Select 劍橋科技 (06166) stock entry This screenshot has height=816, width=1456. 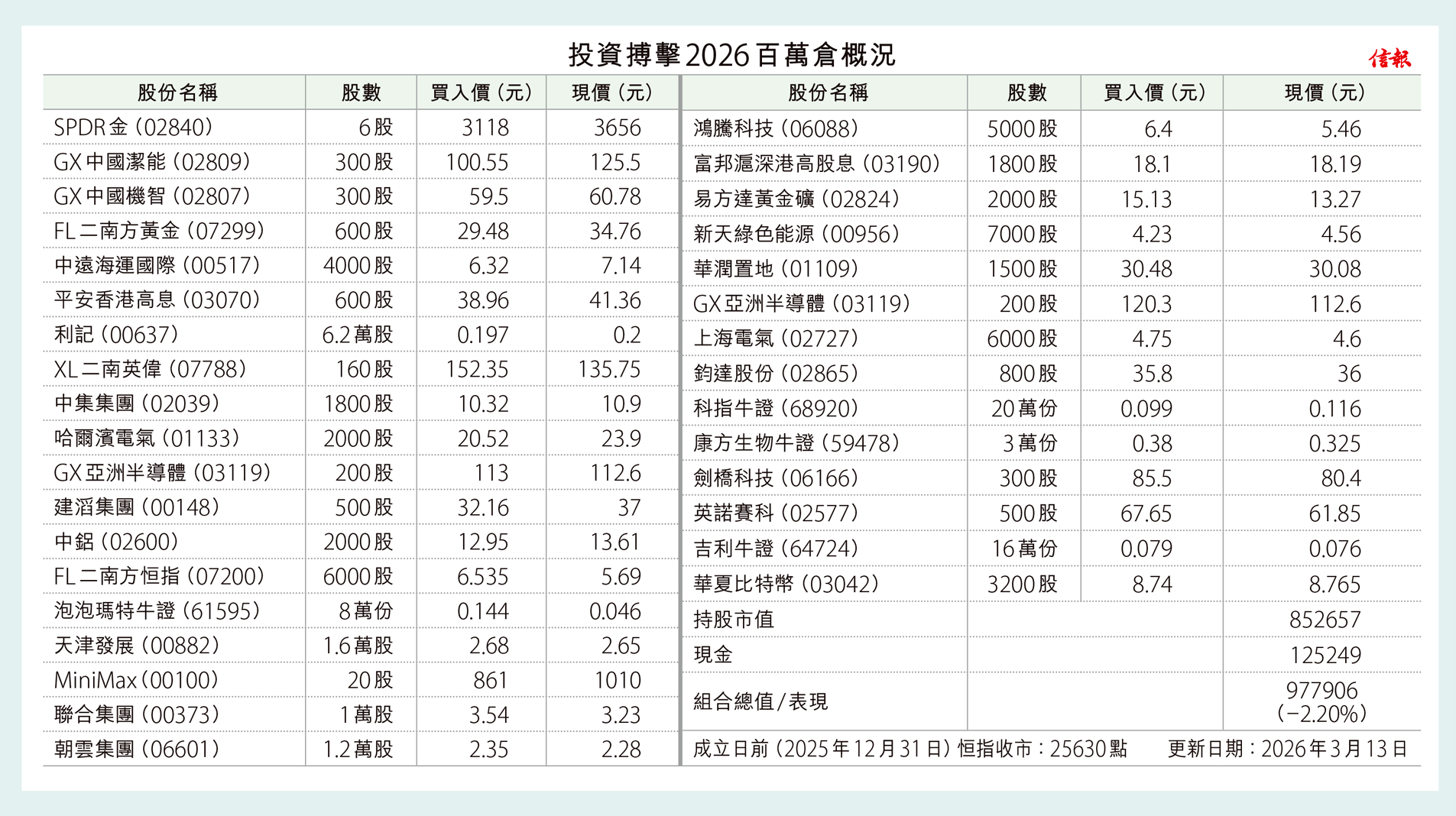(x=776, y=479)
